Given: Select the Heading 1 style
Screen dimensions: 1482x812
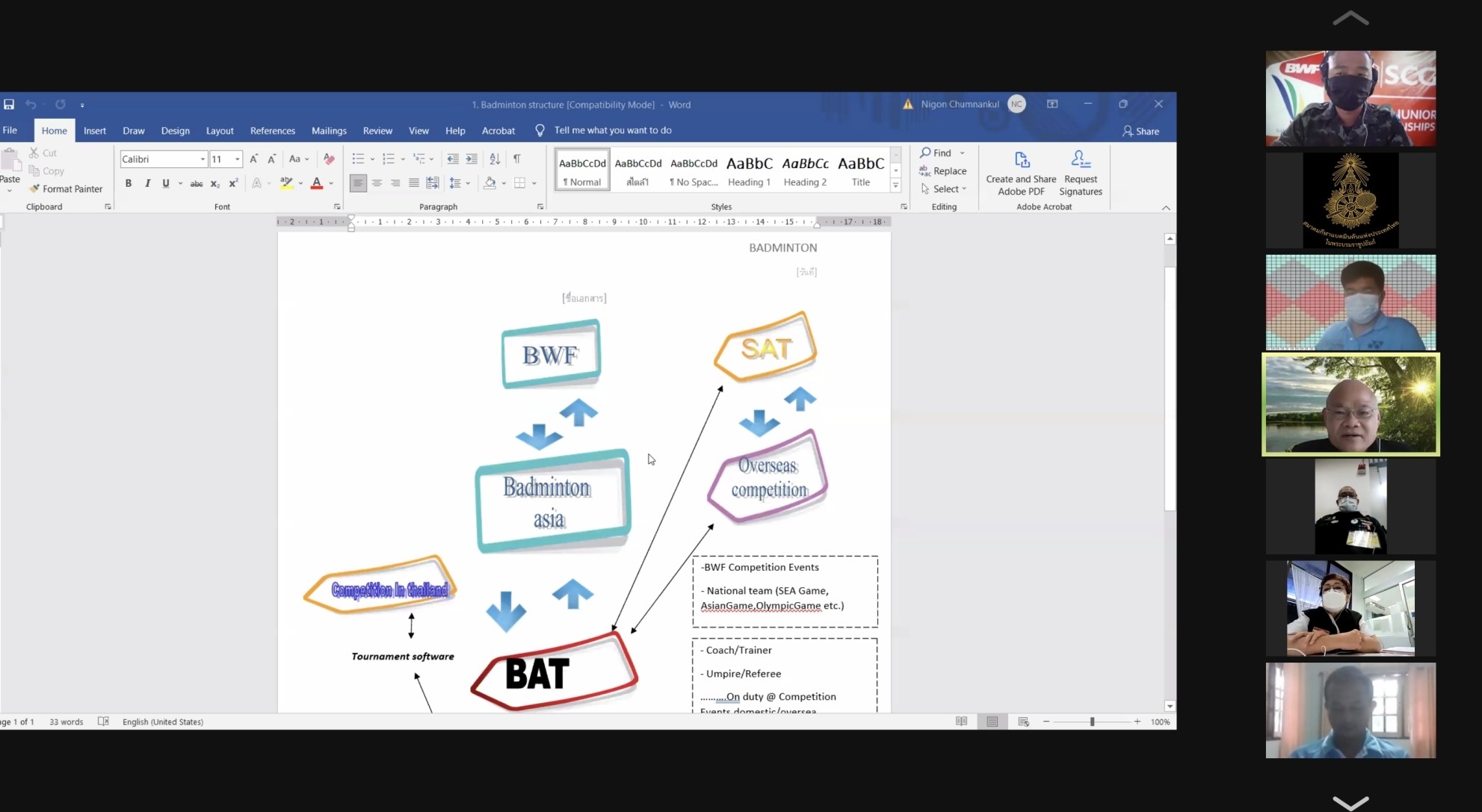Looking at the screenshot, I should [750, 170].
